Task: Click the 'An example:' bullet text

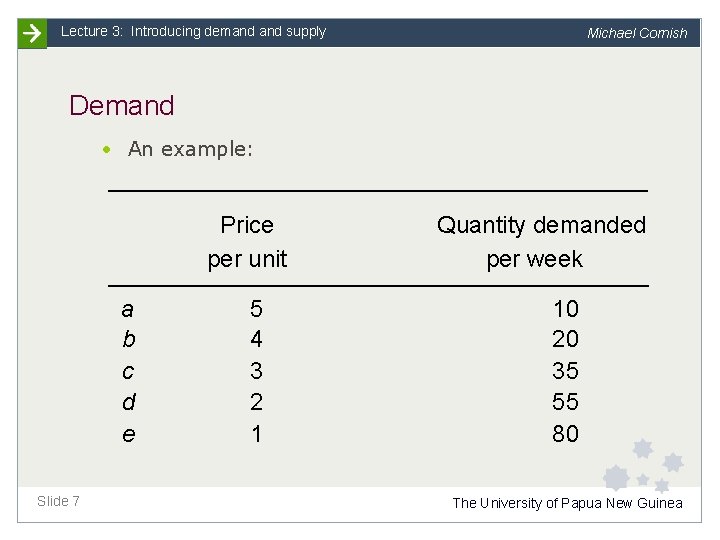Action: 190,149
